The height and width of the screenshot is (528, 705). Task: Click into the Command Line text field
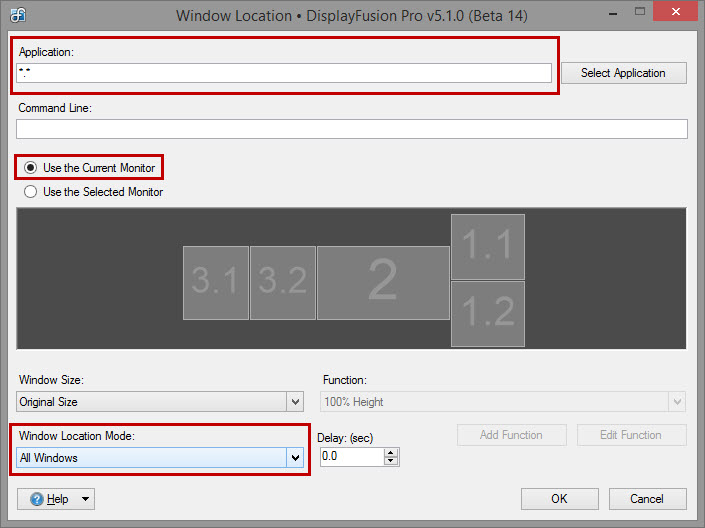click(x=351, y=129)
